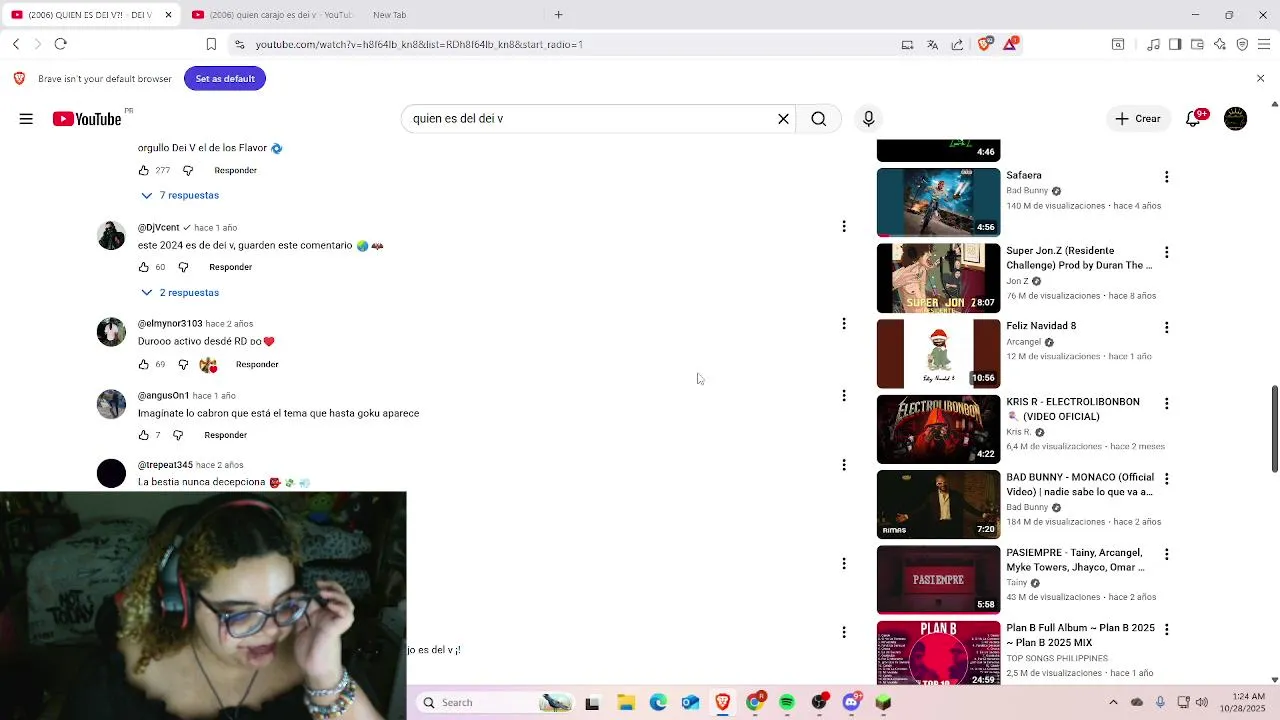Viewport: 1280px width, 720px height.
Task: Open Discord from the taskbar
Action: coord(852,703)
